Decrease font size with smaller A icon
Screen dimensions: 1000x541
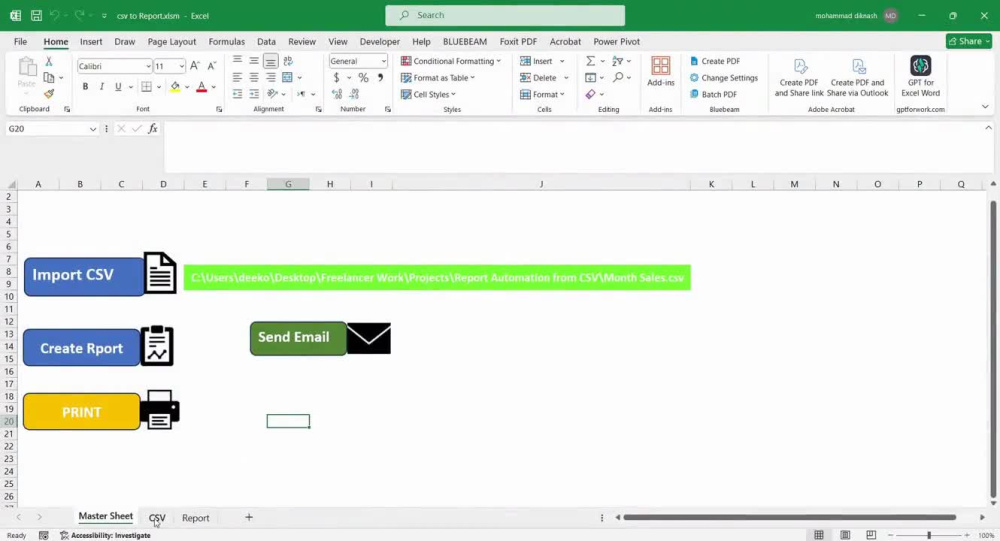point(212,66)
